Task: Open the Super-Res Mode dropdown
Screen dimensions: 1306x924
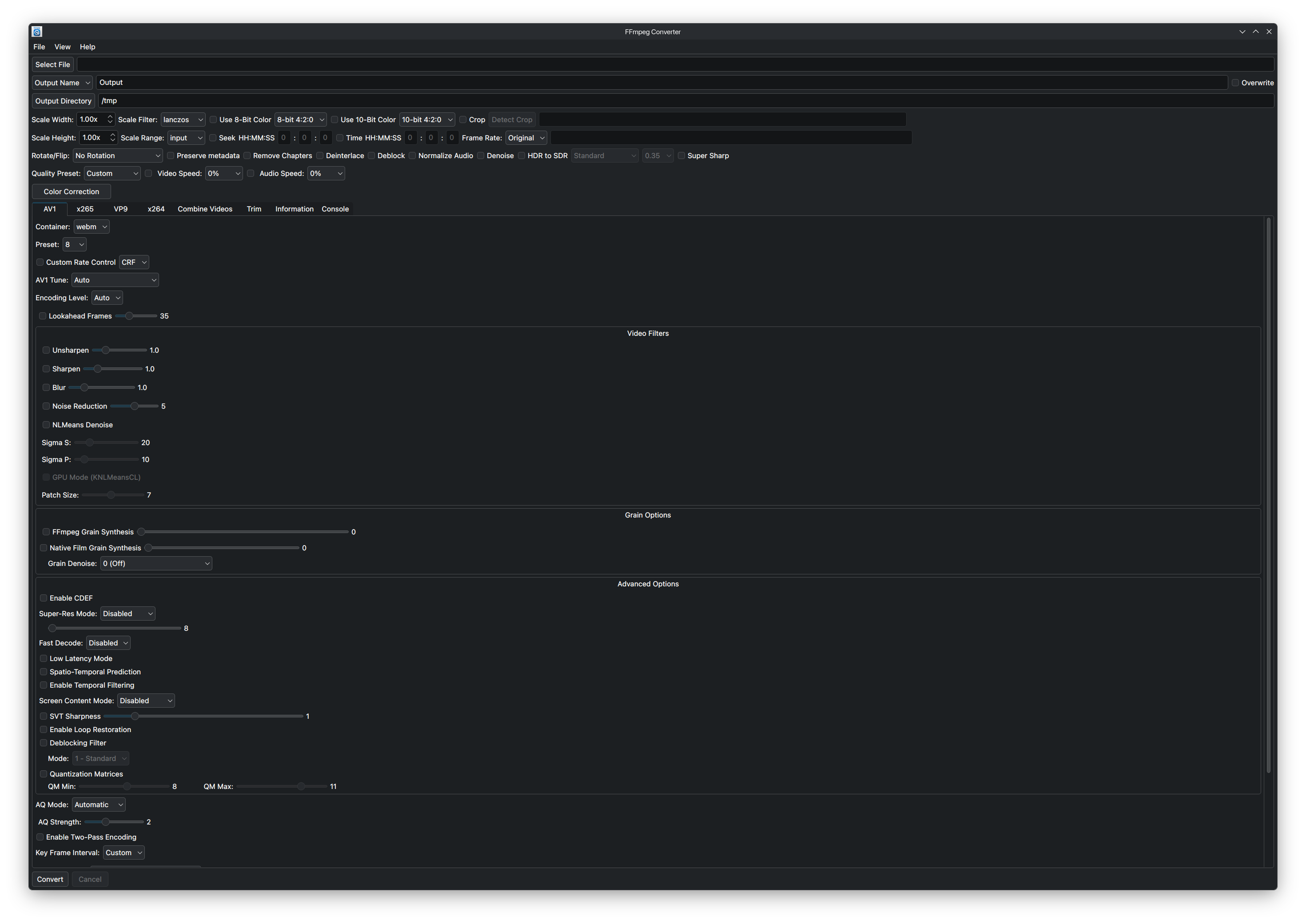Action: pos(128,613)
